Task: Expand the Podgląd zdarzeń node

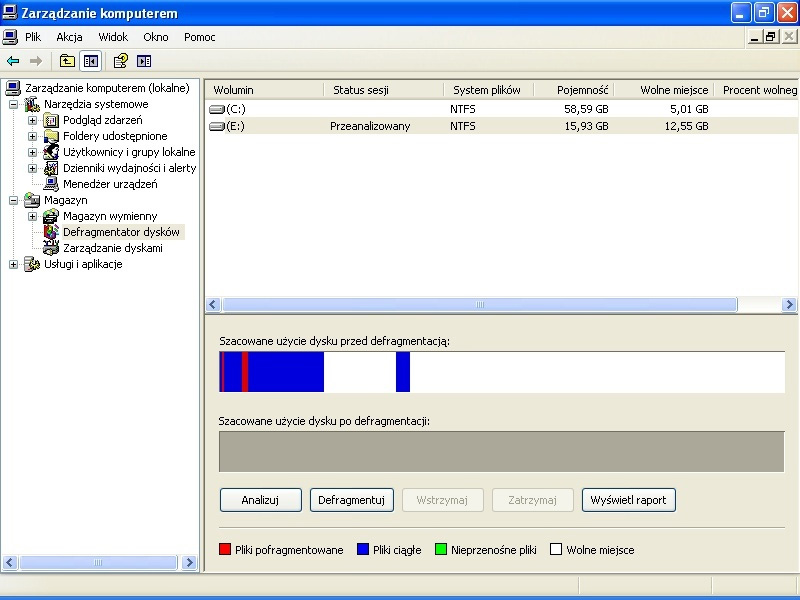Action: (33, 120)
